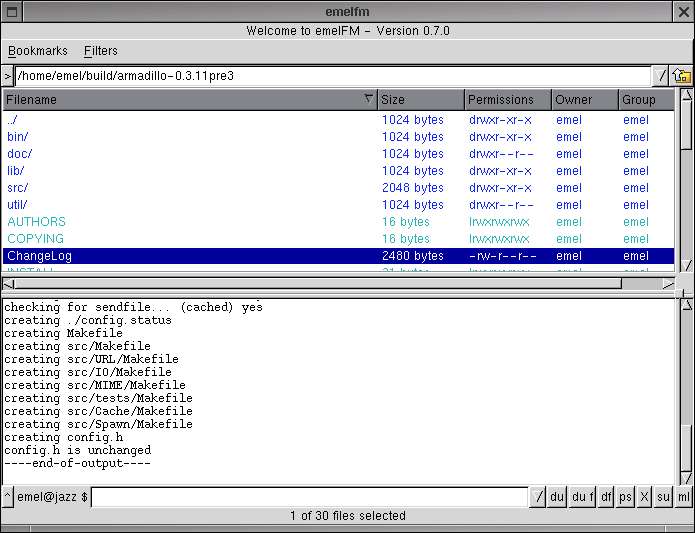Open the path history dropdown arrow
695x533 pixels.
pyautogui.click(x=661, y=76)
